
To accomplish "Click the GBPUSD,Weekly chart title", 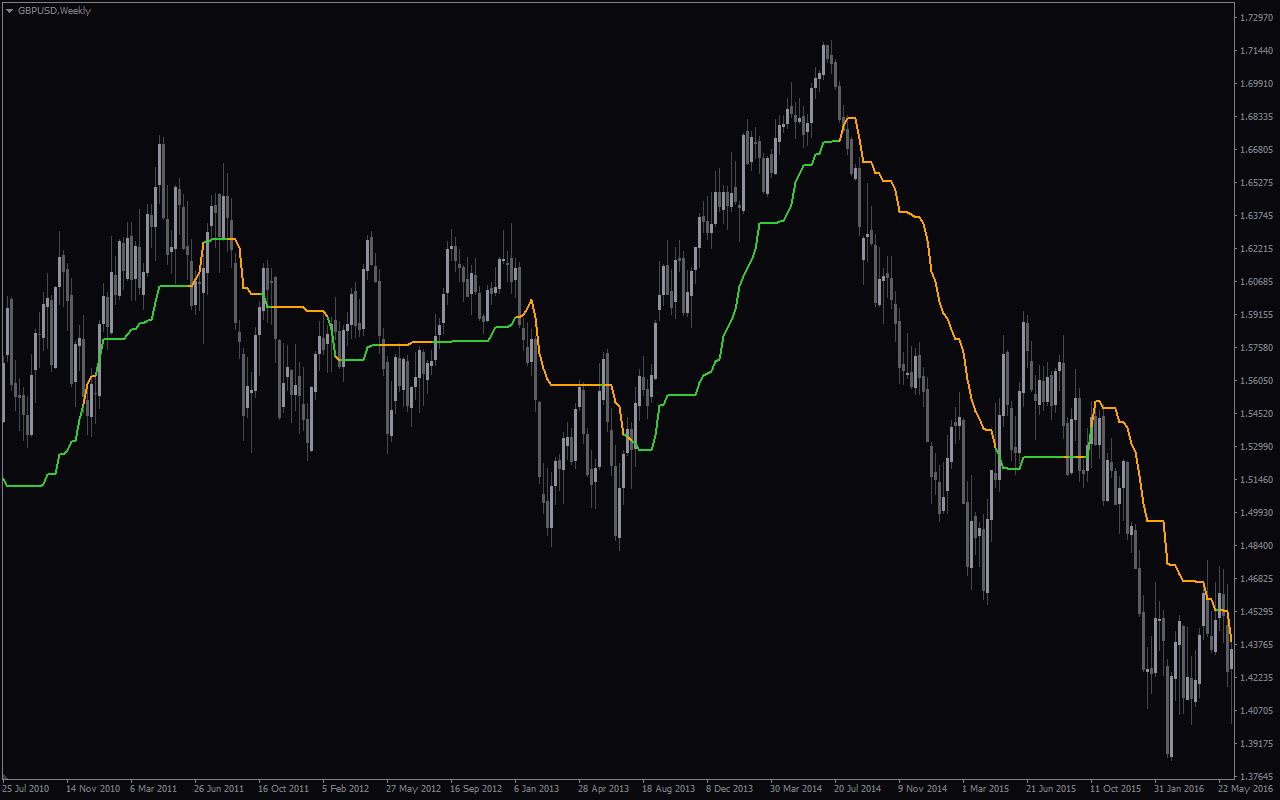I will [x=54, y=11].
